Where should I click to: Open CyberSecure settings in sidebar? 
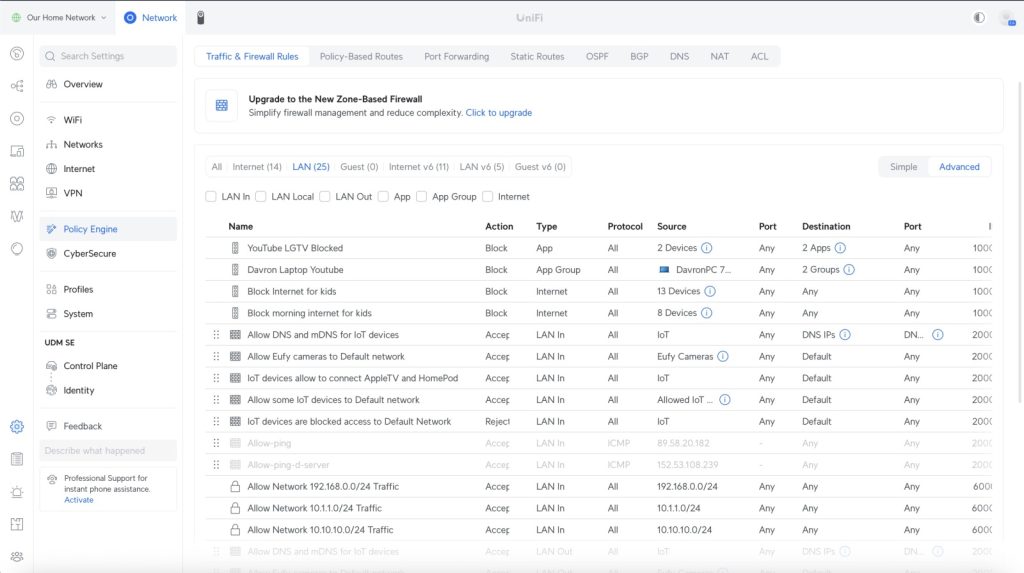coord(108,254)
